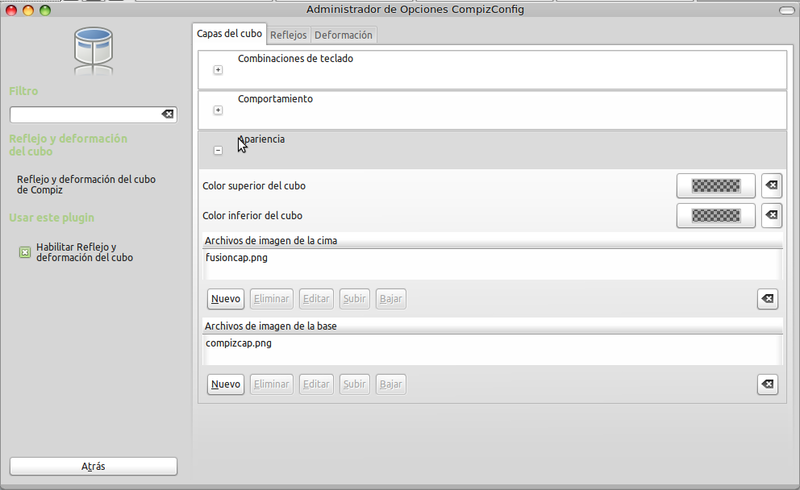Reset Color inferior del cubo to default
Screen dimensions: 800x490
pos(770,215)
